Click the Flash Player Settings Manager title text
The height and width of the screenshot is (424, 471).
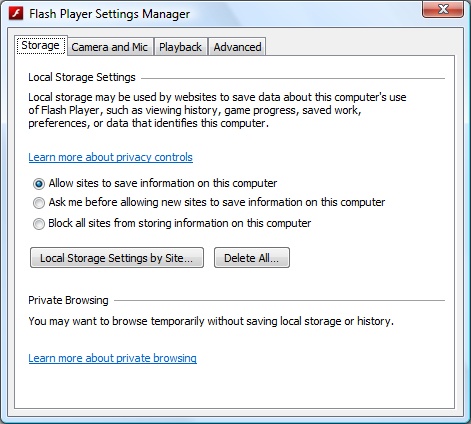109,14
